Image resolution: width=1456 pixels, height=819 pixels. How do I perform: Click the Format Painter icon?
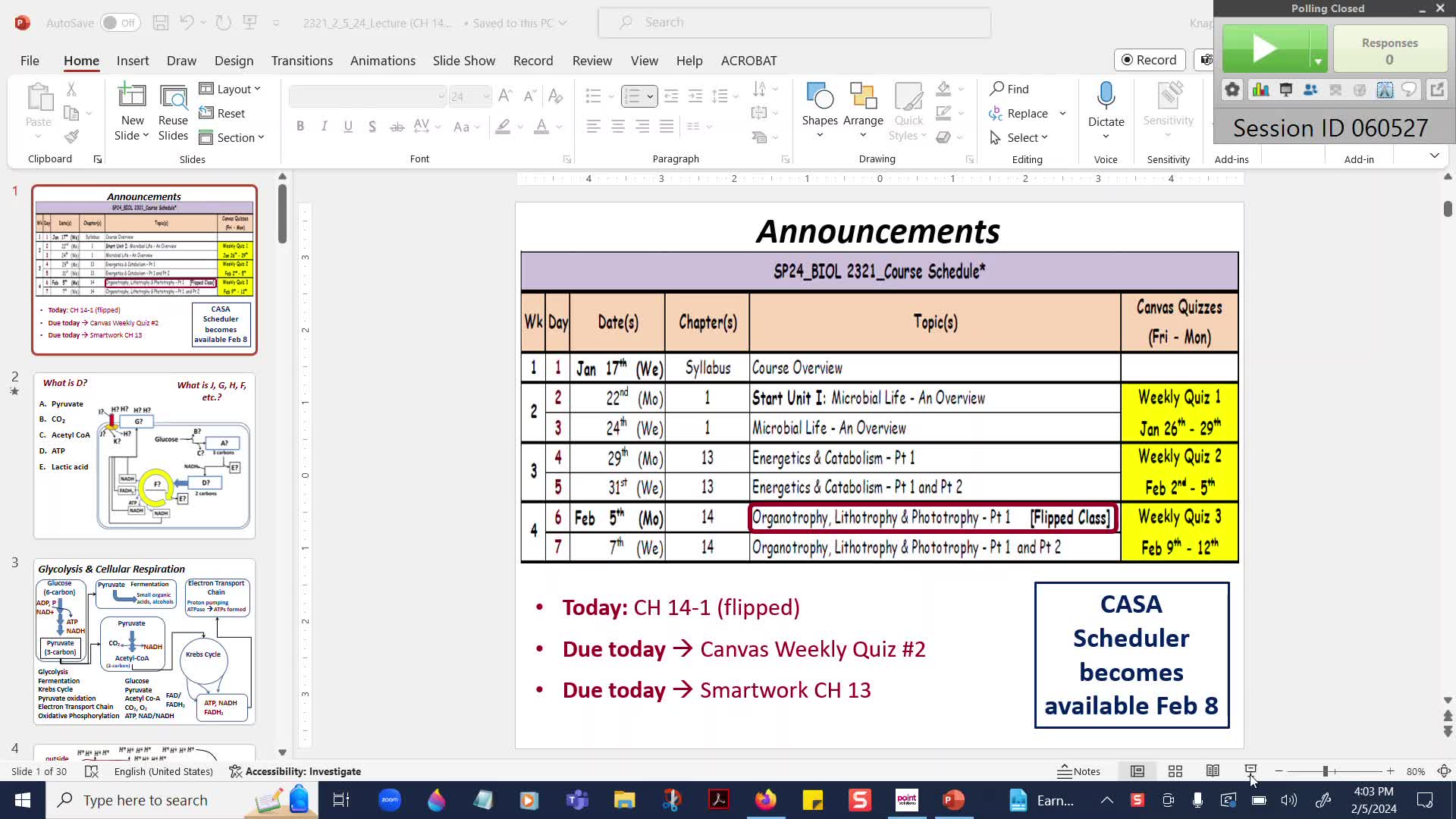(71, 136)
